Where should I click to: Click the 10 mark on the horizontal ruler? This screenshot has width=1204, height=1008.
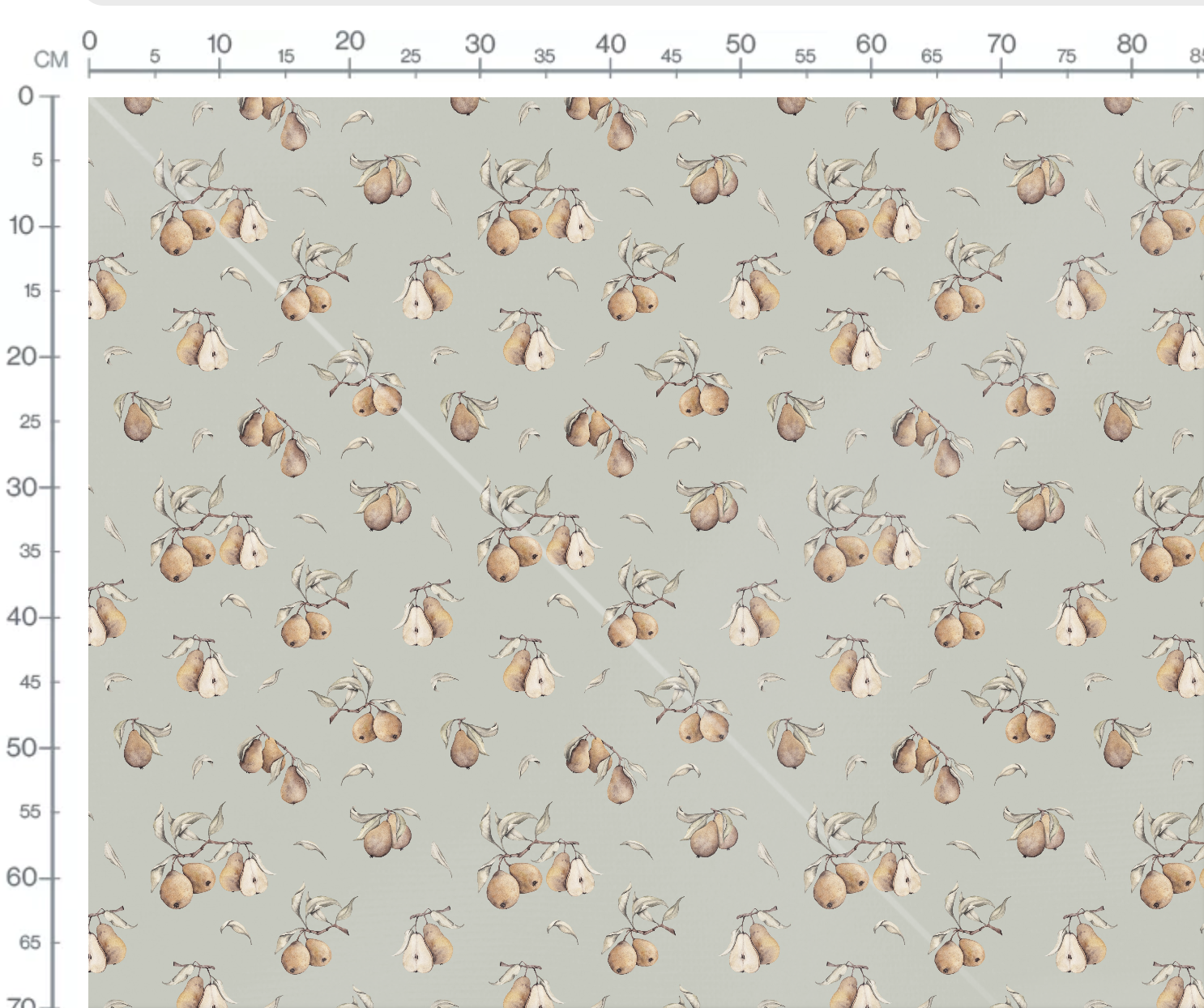coord(219,43)
